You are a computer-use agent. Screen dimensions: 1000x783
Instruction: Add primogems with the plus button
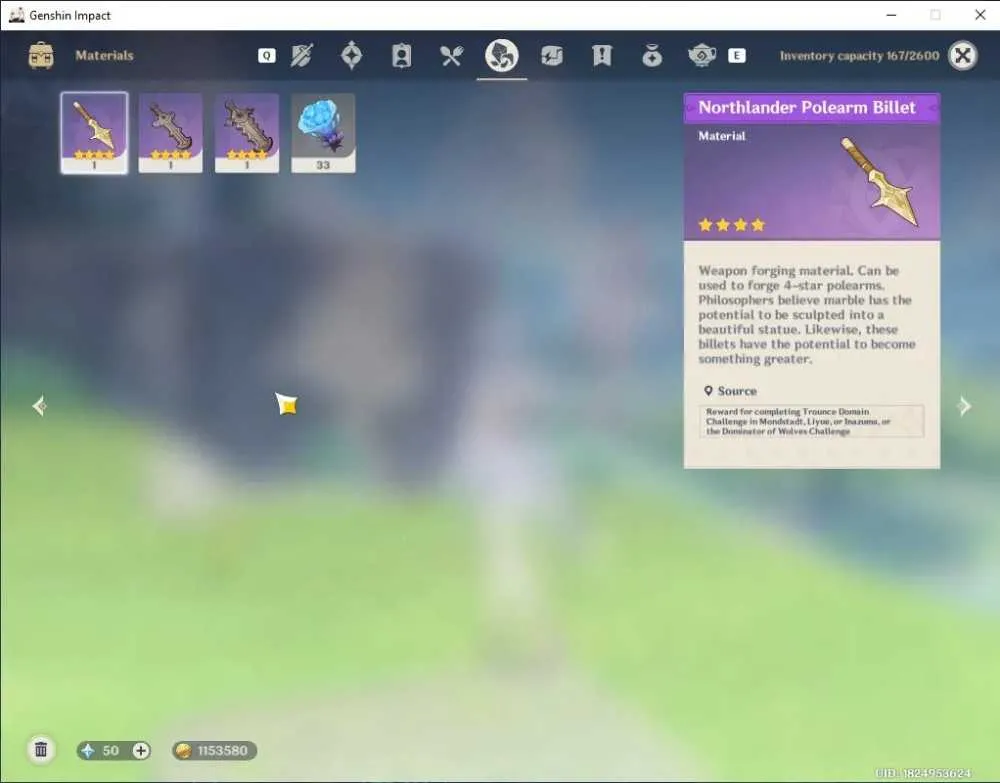click(141, 750)
